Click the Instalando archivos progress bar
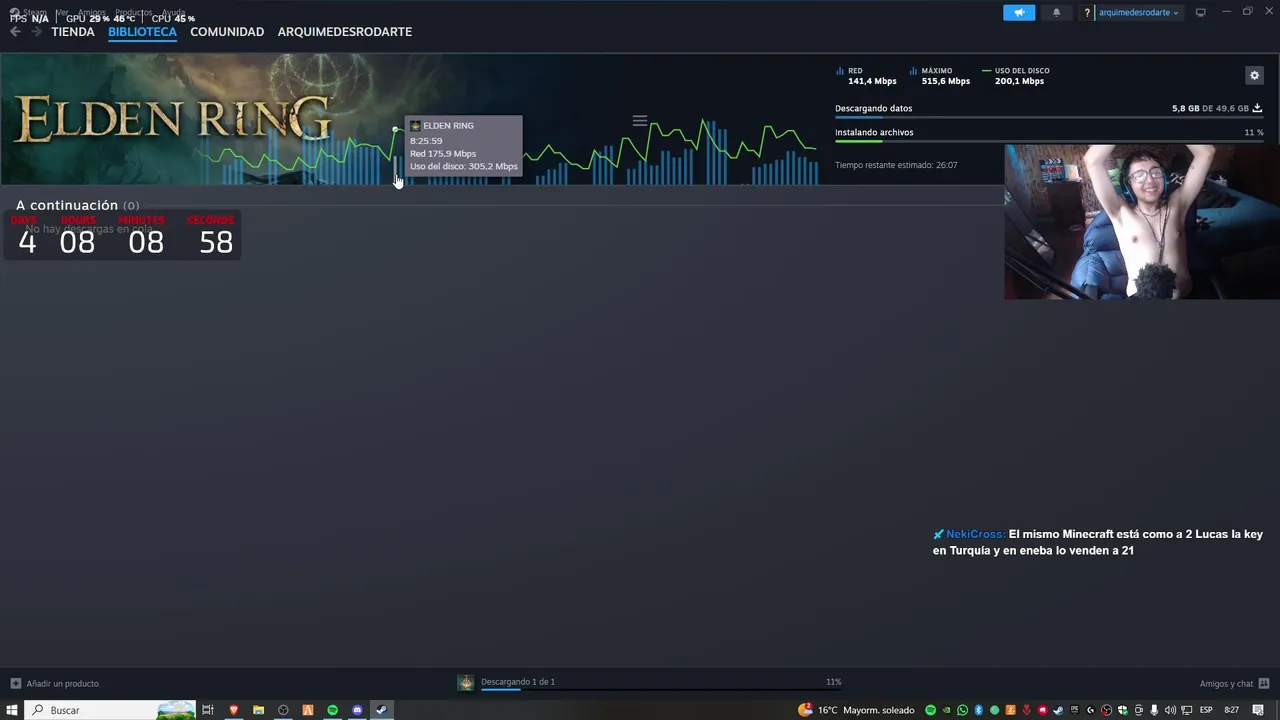The image size is (1280, 720). point(1049,141)
